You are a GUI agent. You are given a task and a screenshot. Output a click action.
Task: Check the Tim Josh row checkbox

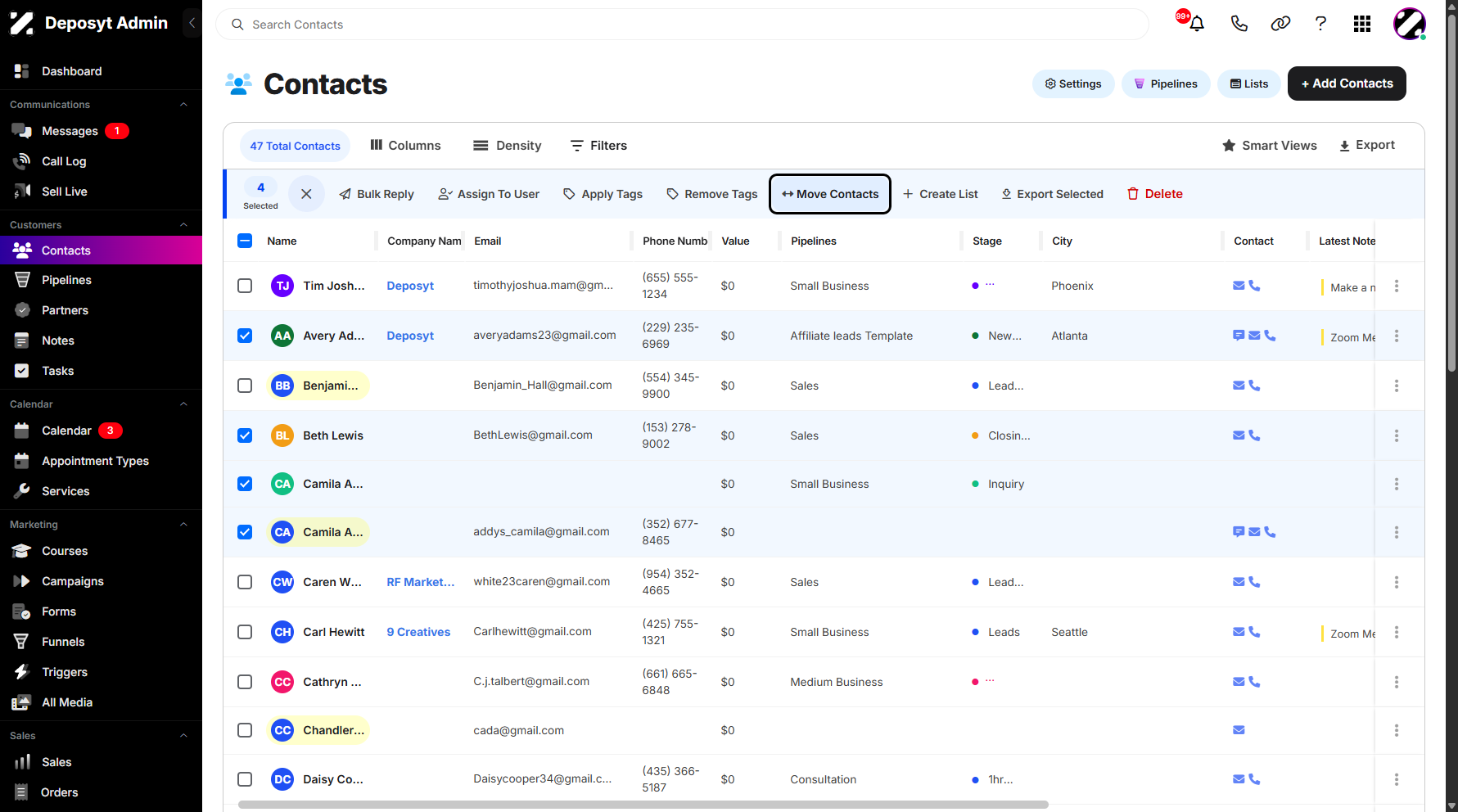tap(245, 286)
